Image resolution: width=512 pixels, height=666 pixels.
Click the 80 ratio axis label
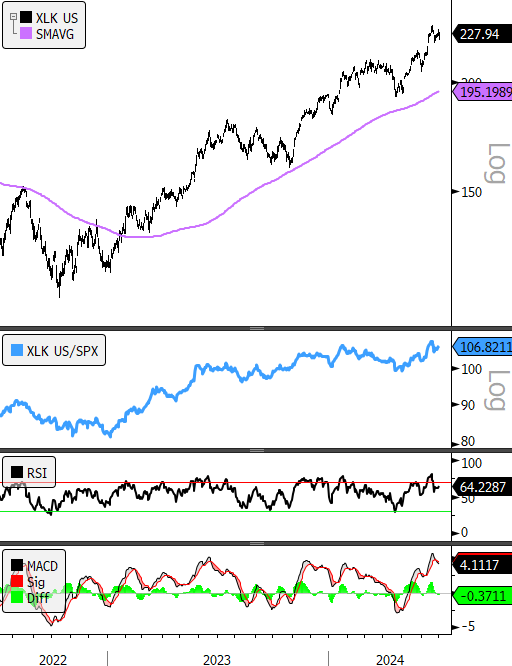point(467,442)
